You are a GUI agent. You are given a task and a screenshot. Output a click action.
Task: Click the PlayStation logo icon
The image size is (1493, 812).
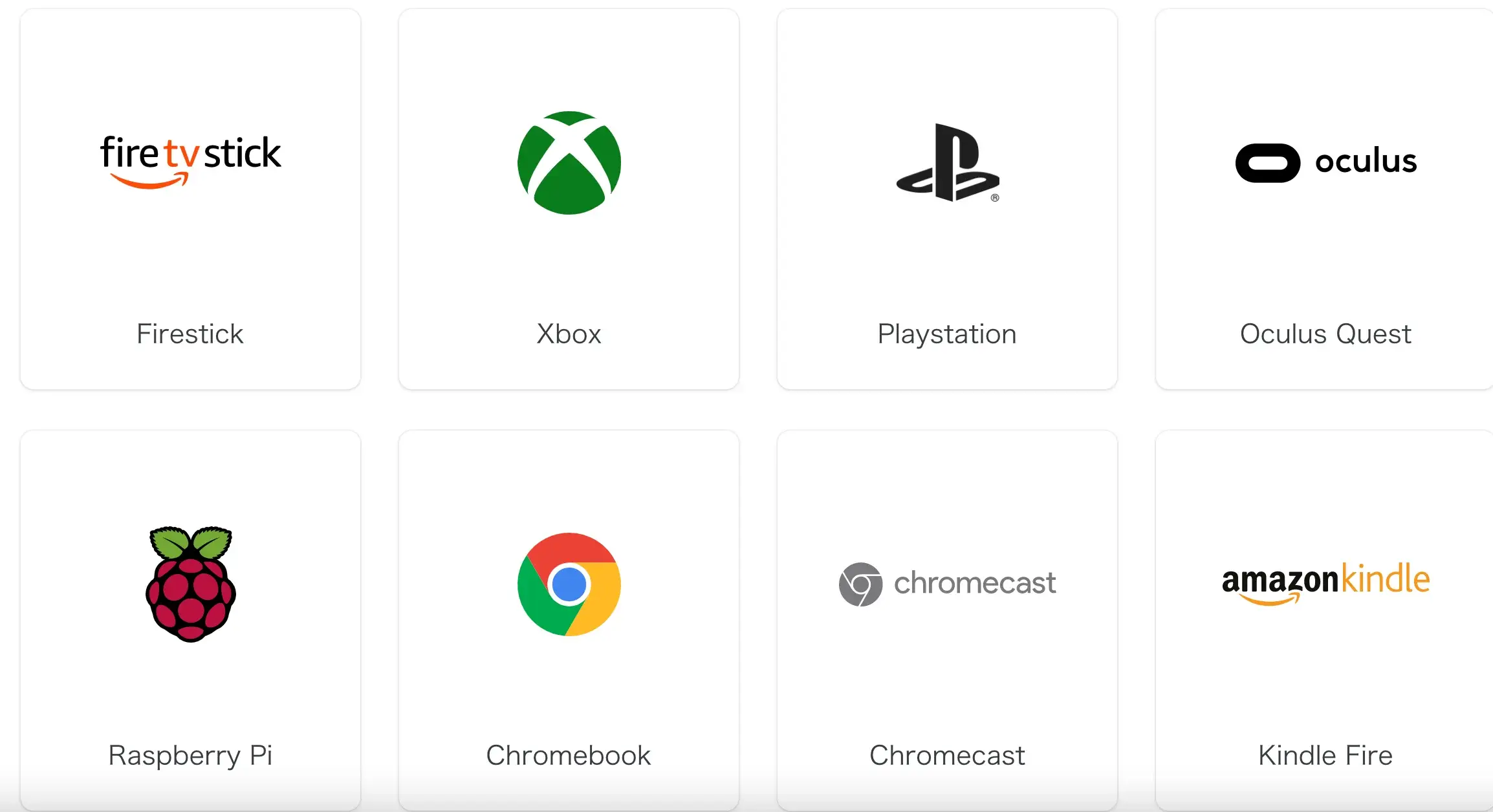click(x=948, y=163)
